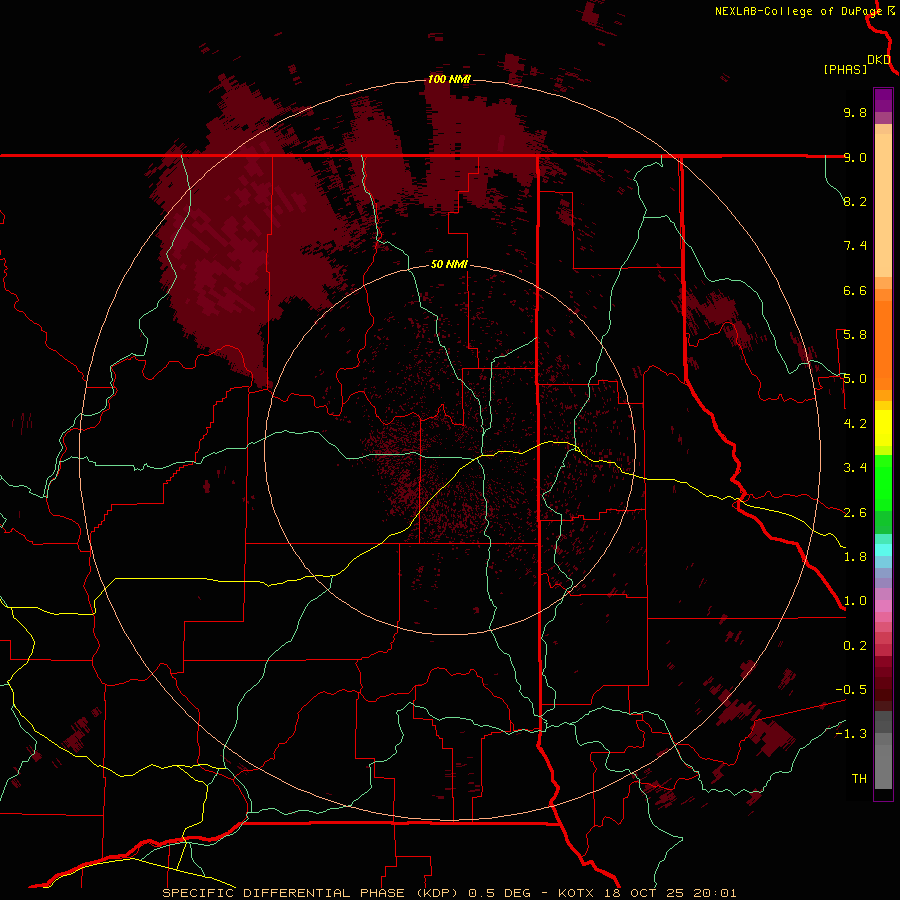Click the 1.0 legend value

click(x=855, y=601)
